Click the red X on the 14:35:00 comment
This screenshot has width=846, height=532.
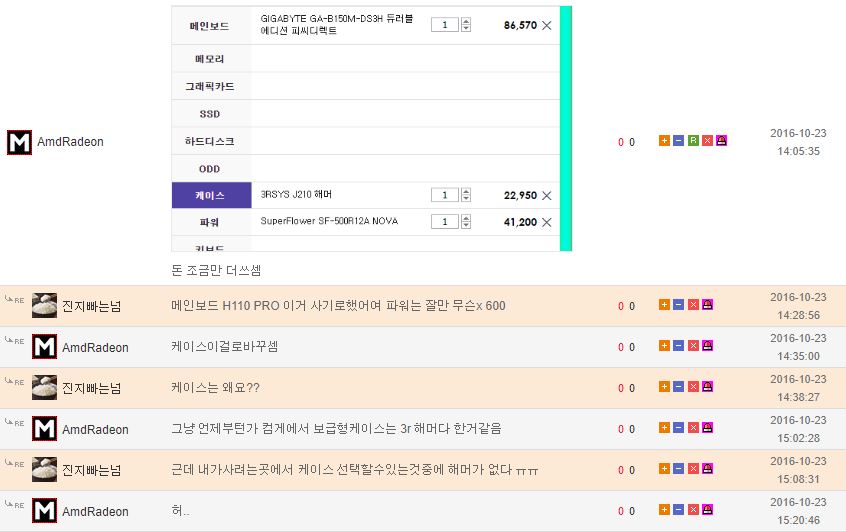click(x=693, y=346)
